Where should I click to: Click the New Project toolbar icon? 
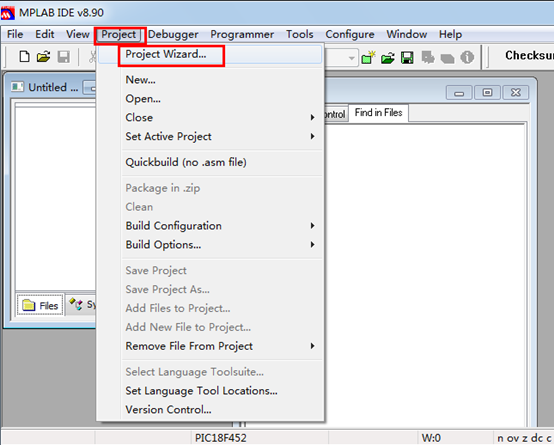point(368,57)
